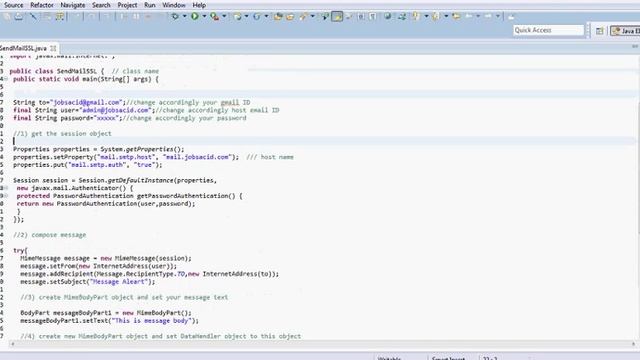Click "public class SendMailSSL" declaration
Image resolution: width=640 pixels, height=360 pixels.
[x=53, y=71]
